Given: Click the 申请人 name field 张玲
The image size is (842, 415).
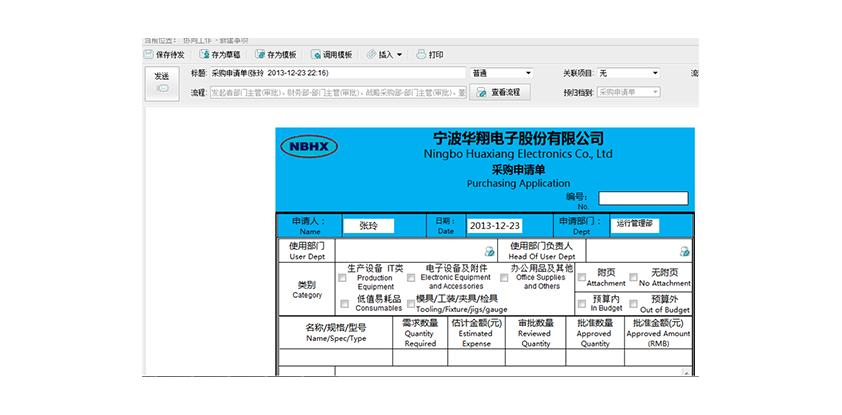Looking at the screenshot, I should click(368, 226).
